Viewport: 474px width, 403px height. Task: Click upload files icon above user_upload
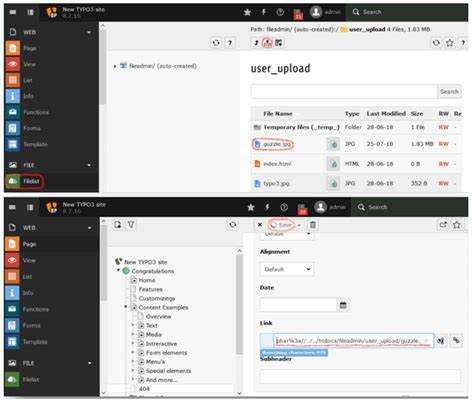(267, 43)
